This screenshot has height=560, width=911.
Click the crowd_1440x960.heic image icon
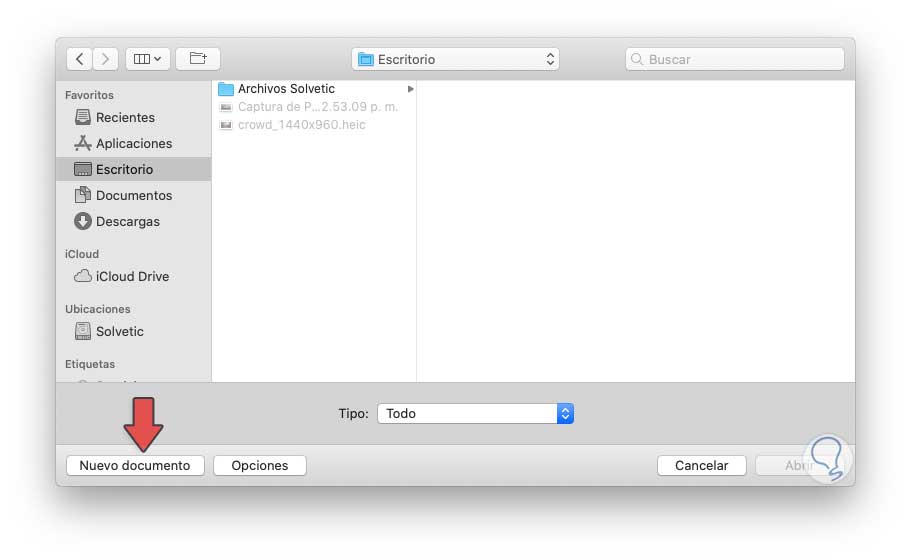pos(226,125)
